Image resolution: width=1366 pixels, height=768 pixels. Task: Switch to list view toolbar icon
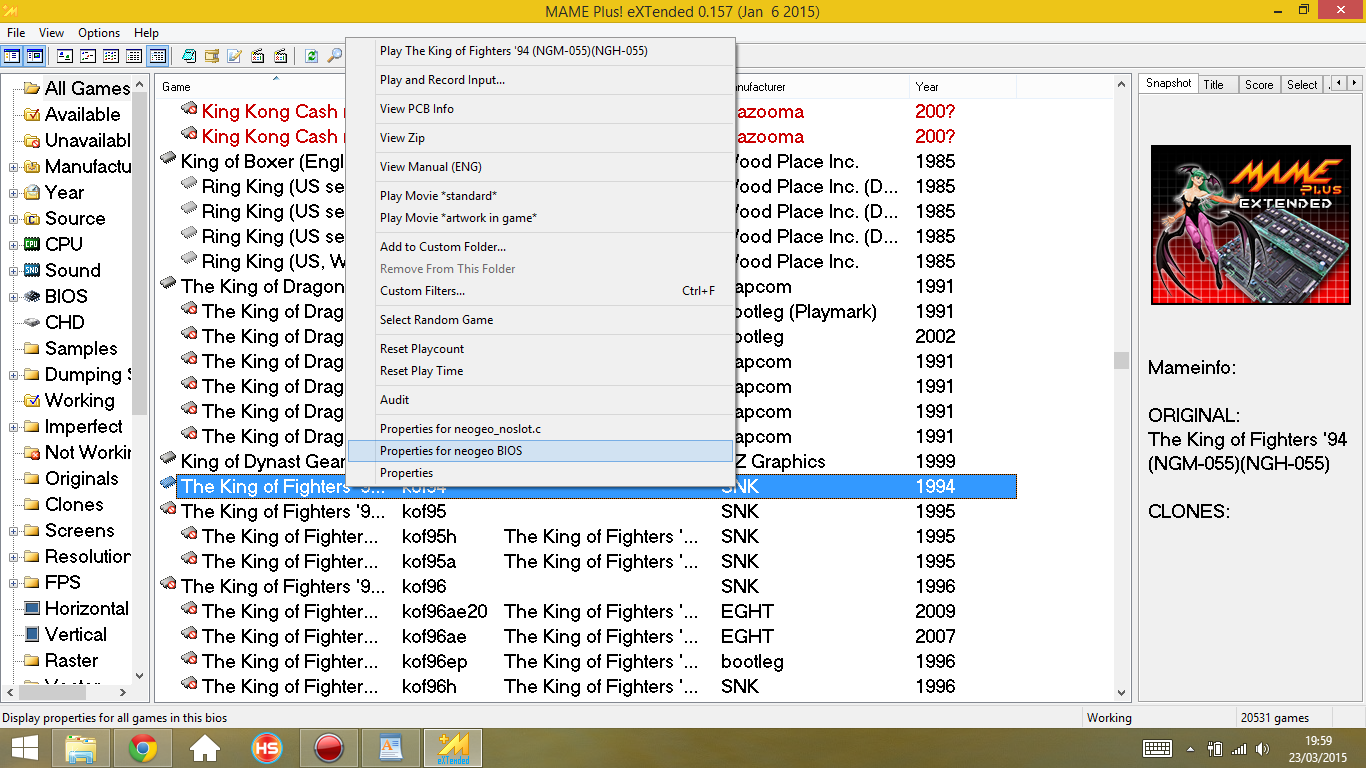pos(111,56)
